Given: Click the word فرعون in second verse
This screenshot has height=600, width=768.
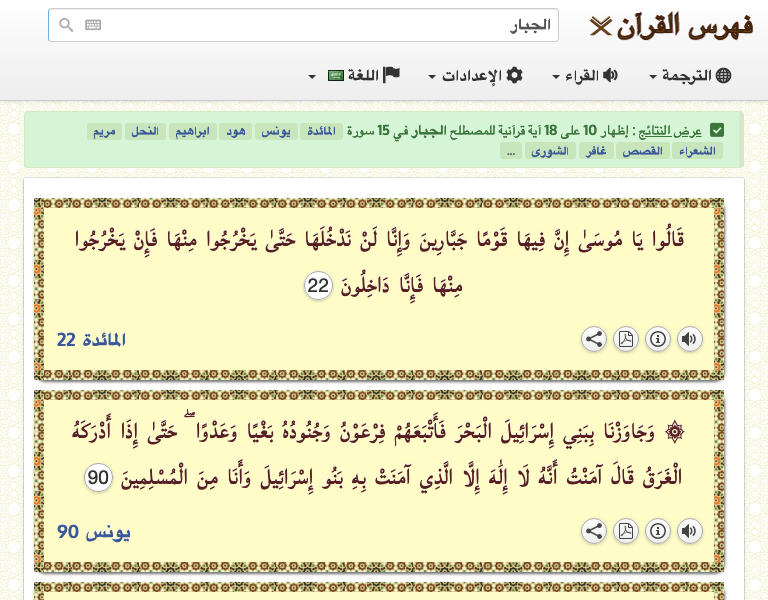Looking at the screenshot, I should 360,432.
